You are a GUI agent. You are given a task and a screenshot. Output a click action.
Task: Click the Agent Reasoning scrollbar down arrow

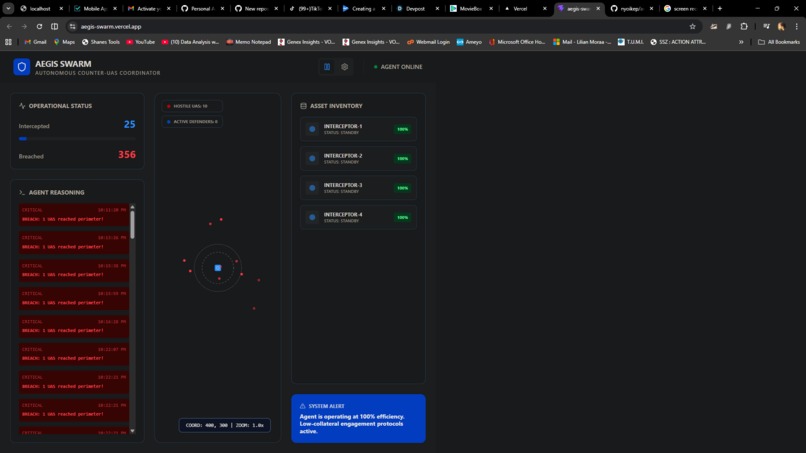pos(133,431)
